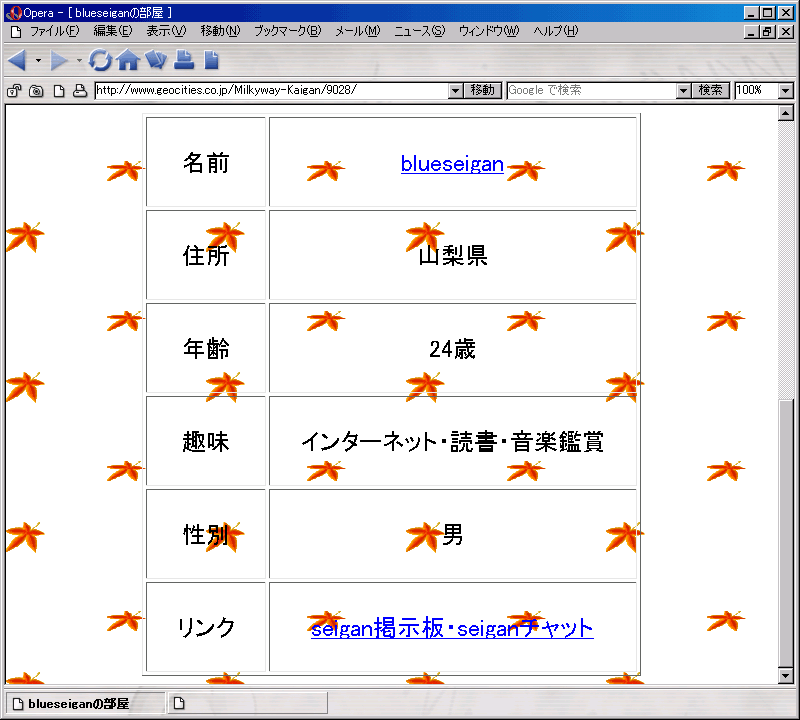
Task: Select the blank second page tab
Action: [x=247, y=704]
